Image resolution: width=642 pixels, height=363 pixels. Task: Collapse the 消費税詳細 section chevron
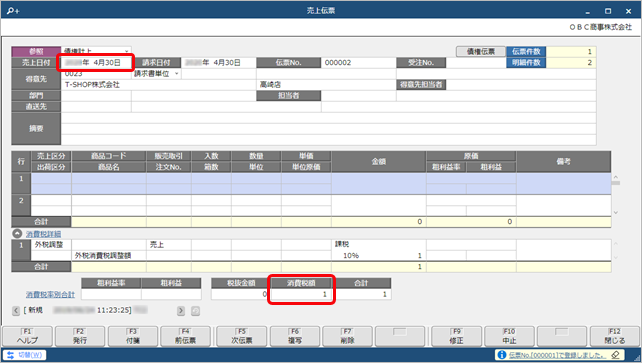point(17,234)
